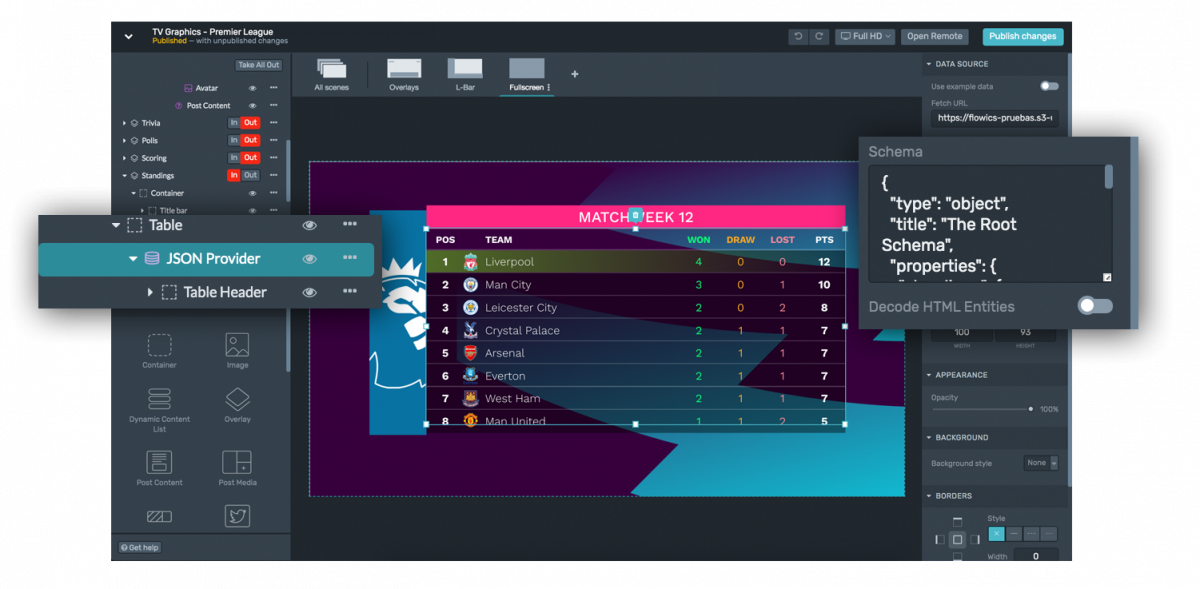Viewport: 1200px width, 589px height.
Task: Add a Post Media element
Action: (x=237, y=467)
